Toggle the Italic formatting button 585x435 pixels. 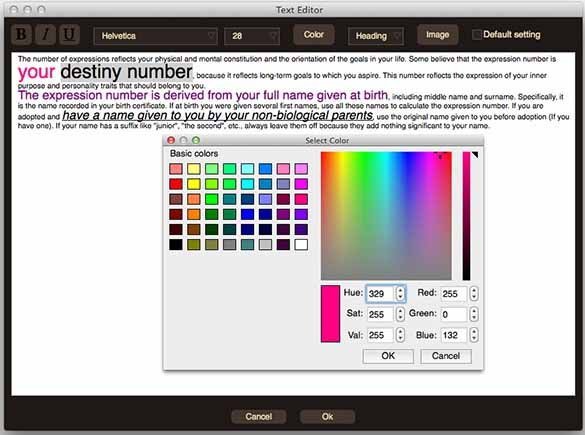[x=46, y=35]
